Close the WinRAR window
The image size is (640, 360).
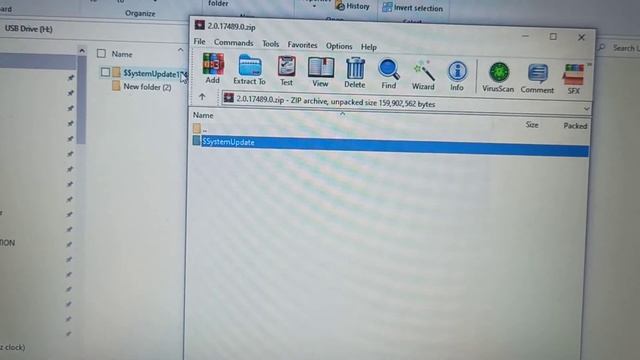(x=582, y=37)
